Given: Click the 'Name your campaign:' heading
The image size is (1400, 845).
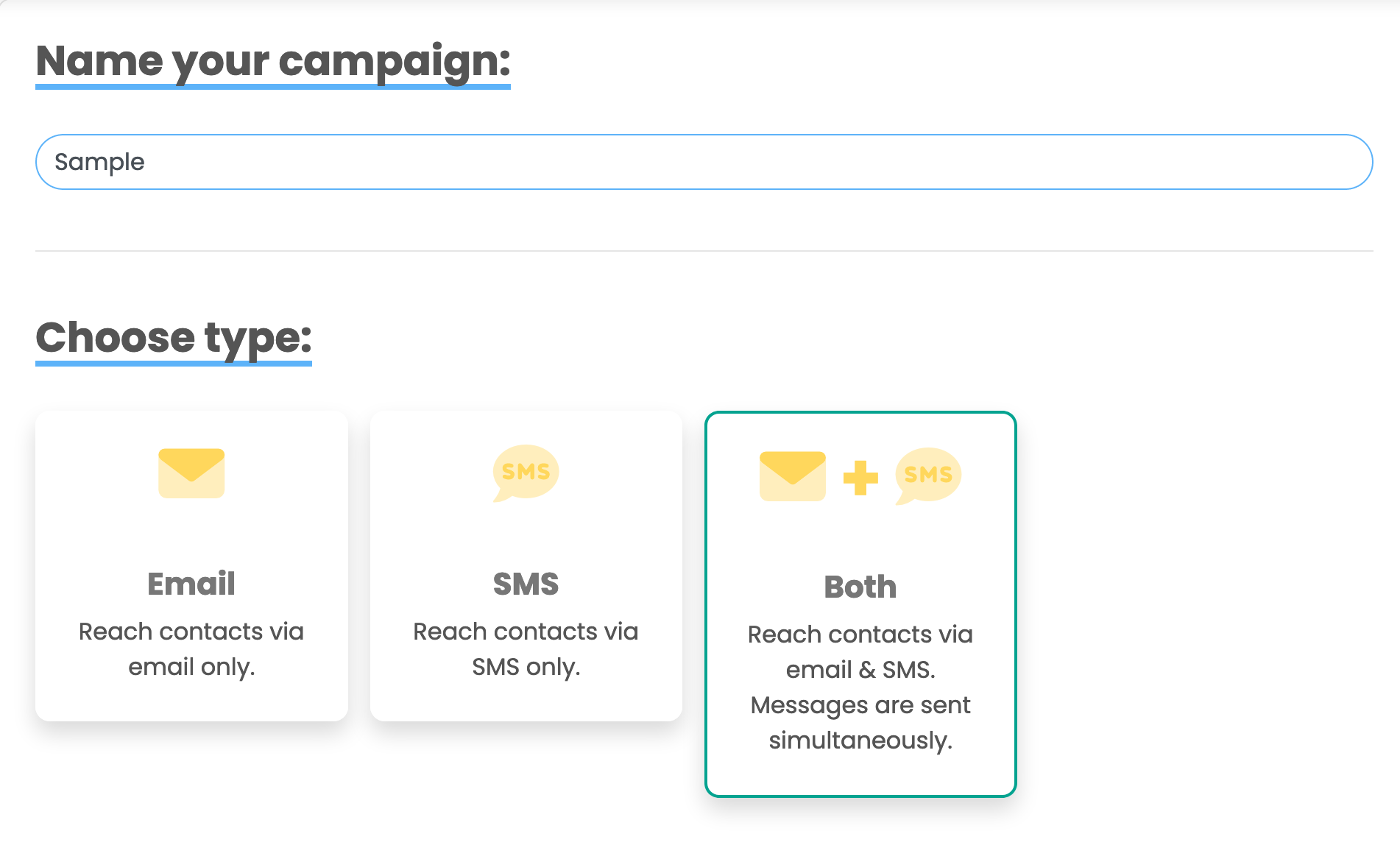Looking at the screenshot, I should [x=272, y=60].
